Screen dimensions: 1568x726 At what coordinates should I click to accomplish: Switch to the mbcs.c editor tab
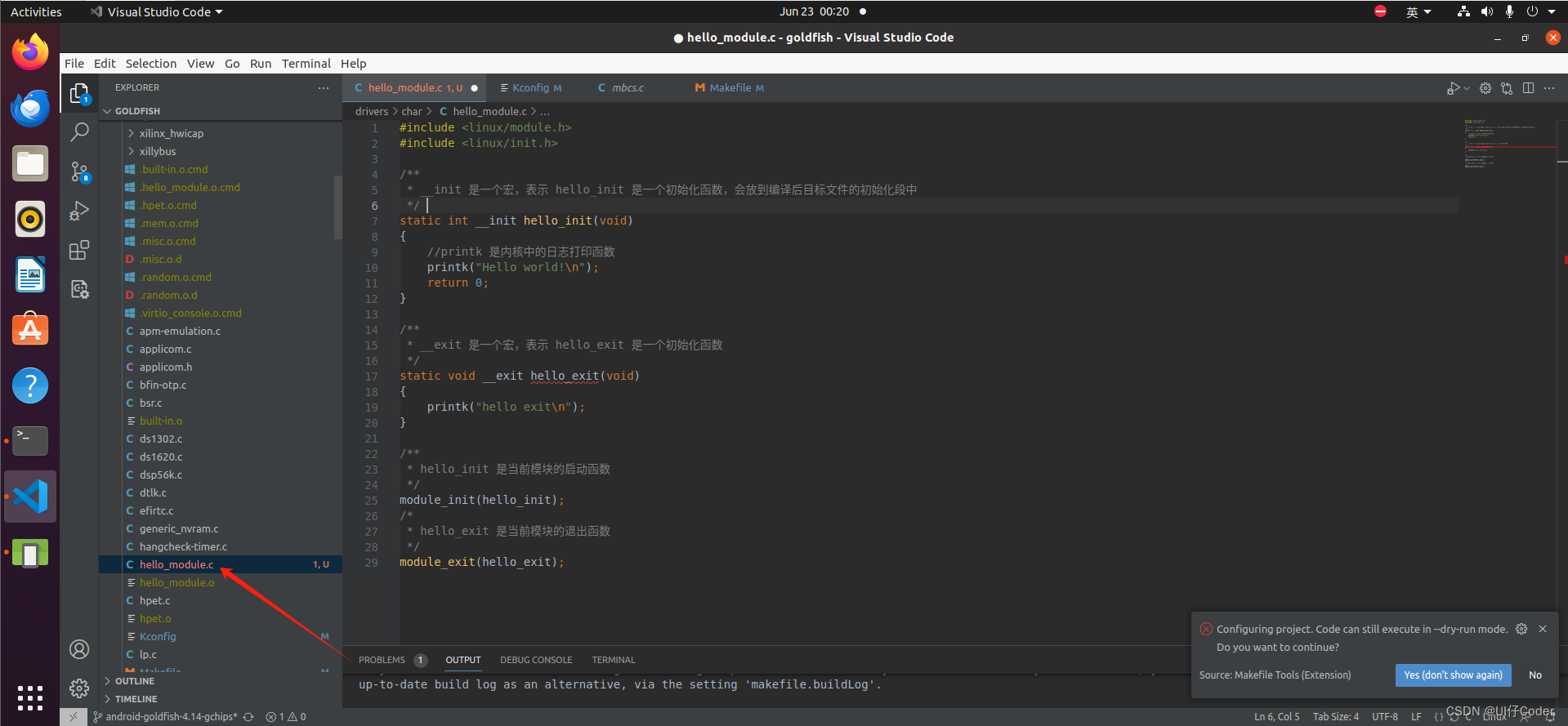pyautogui.click(x=628, y=88)
